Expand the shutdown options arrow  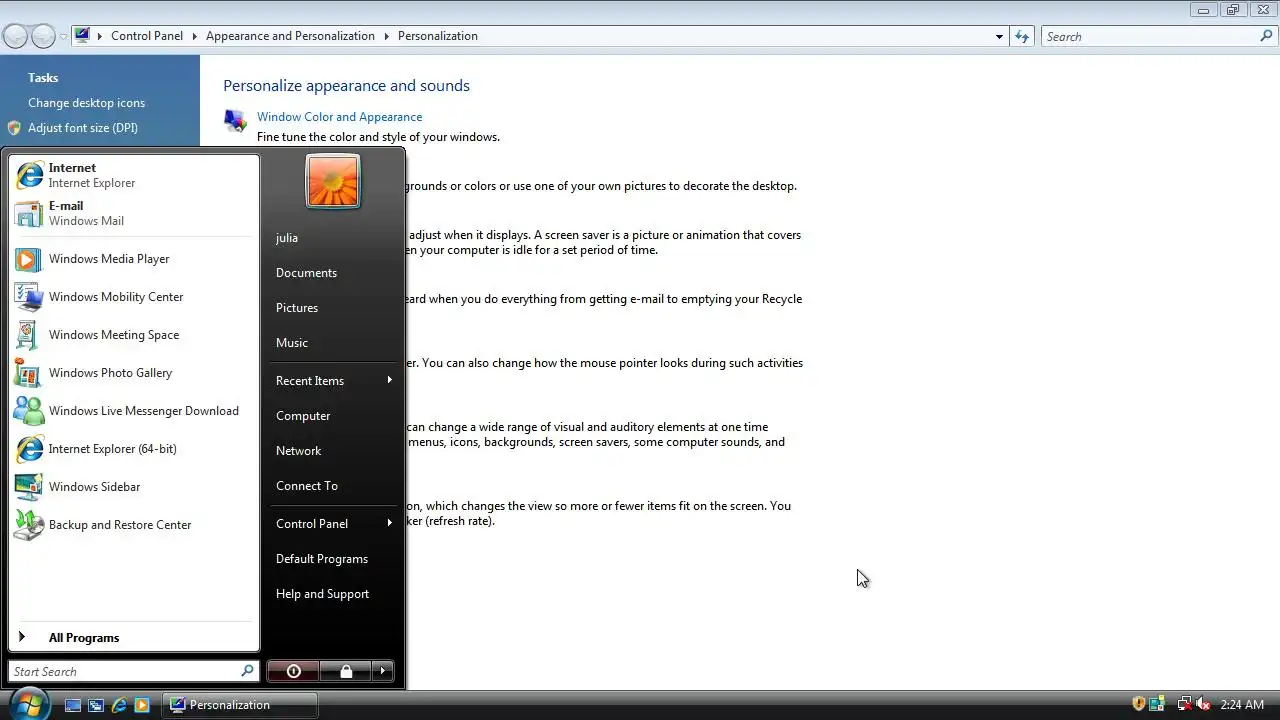coord(383,671)
